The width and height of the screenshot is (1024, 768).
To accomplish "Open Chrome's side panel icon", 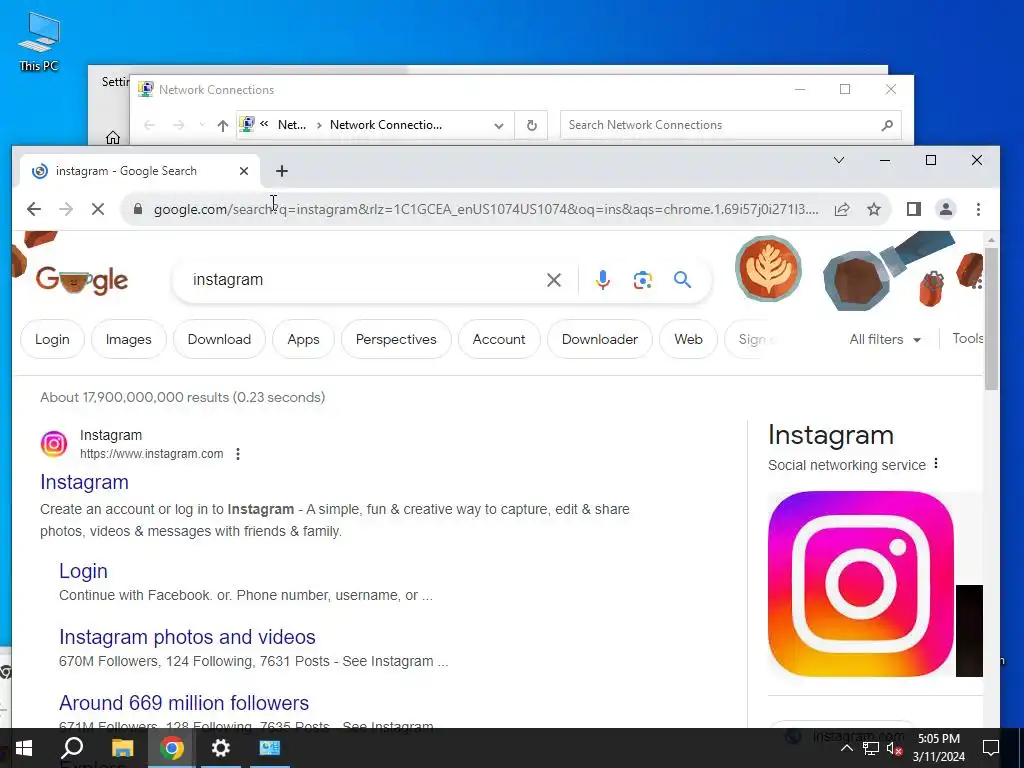I will point(914,209).
